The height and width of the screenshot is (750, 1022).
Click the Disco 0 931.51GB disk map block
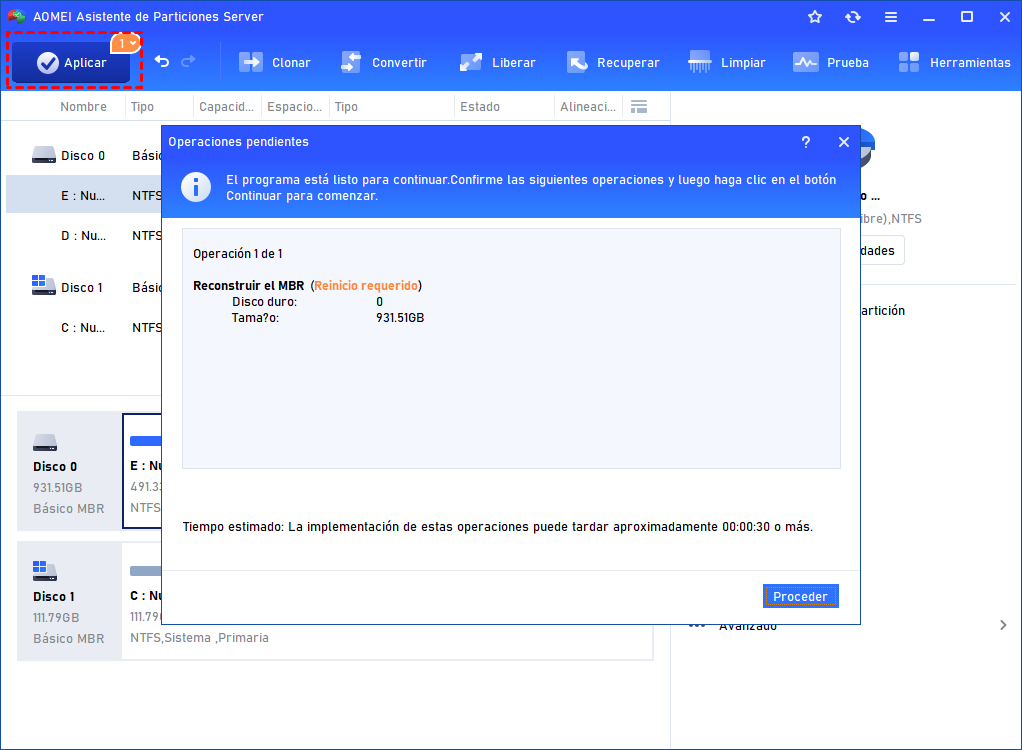point(69,471)
